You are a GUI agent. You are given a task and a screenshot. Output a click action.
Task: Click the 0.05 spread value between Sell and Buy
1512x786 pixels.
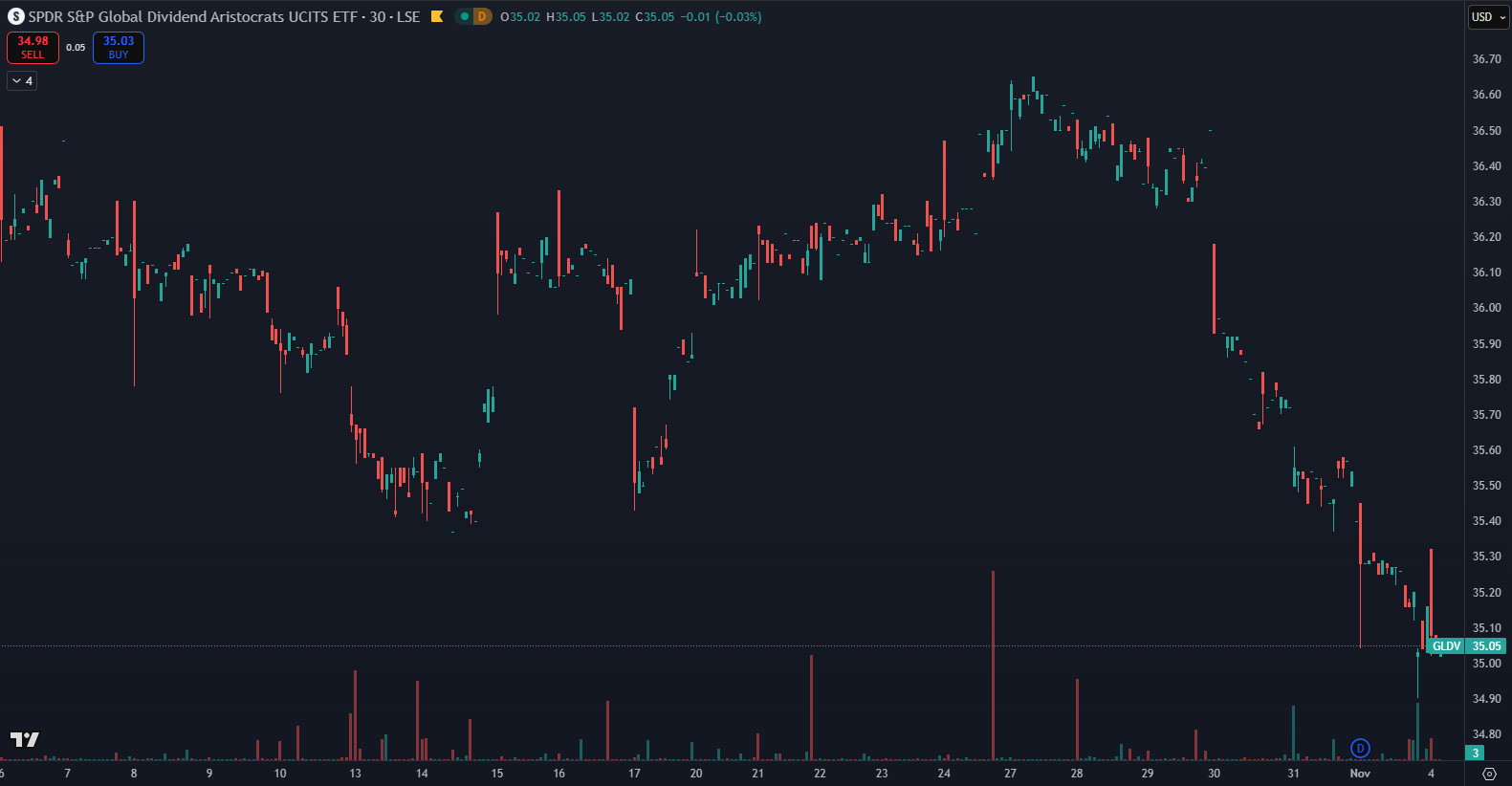click(76, 48)
